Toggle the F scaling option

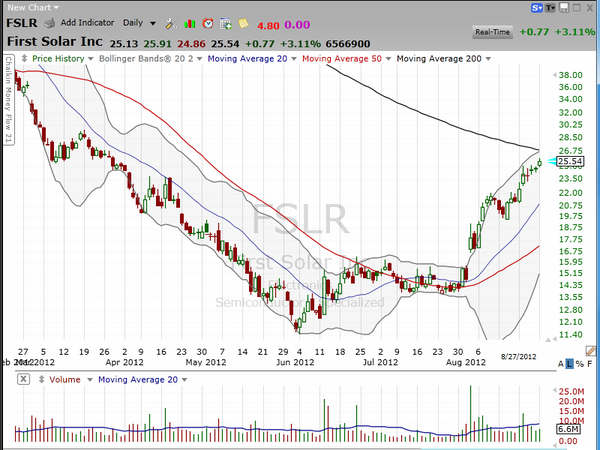(590, 364)
